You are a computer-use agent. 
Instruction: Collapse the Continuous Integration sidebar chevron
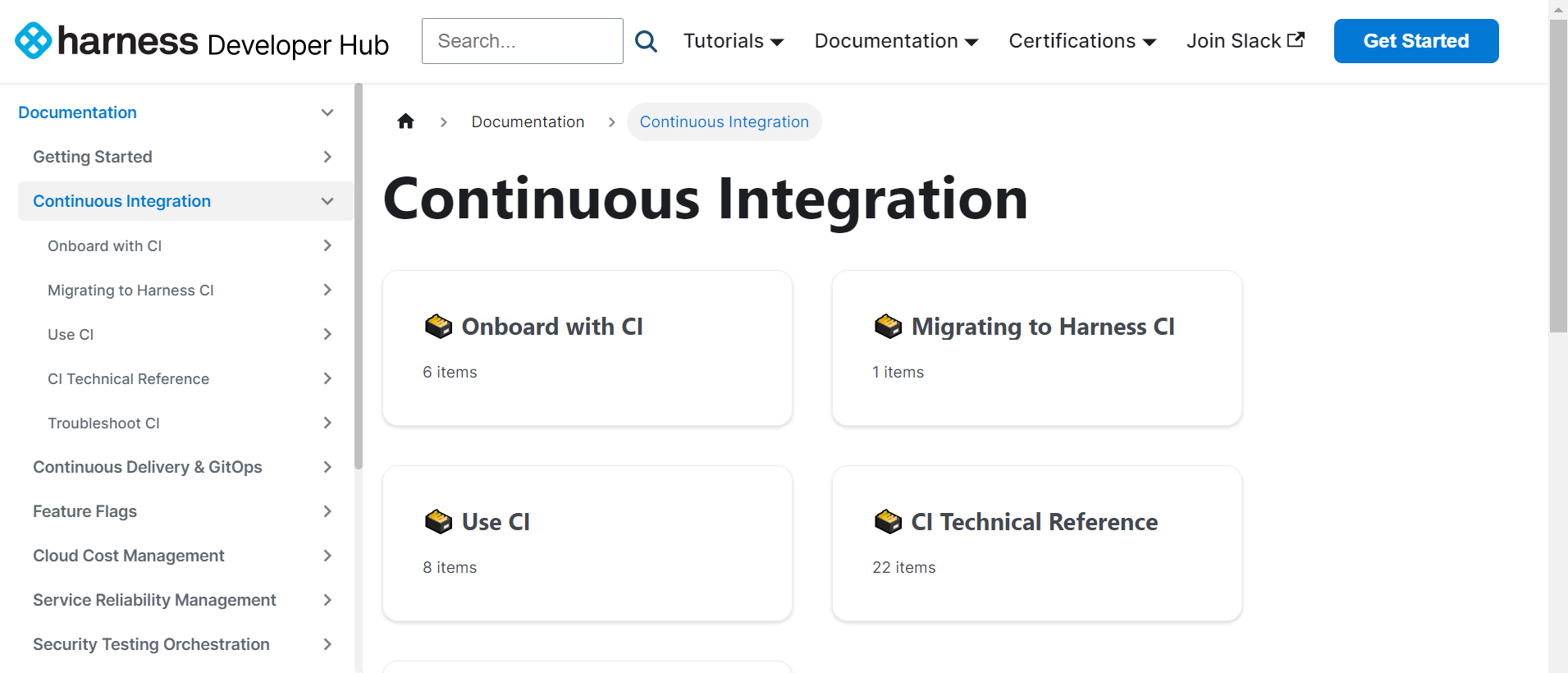[327, 201]
